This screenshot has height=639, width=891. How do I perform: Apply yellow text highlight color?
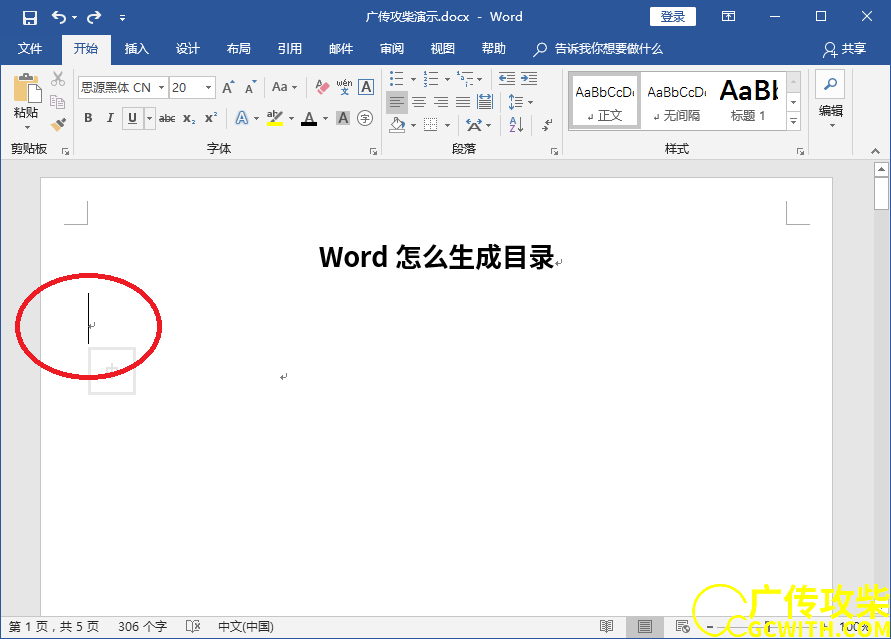(x=275, y=118)
